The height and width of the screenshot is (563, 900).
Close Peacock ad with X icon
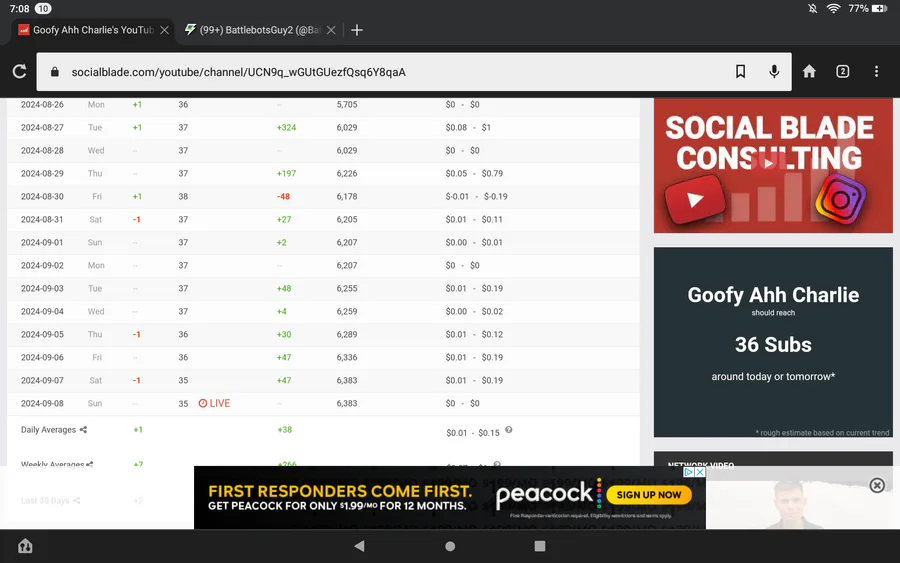point(700,472)
